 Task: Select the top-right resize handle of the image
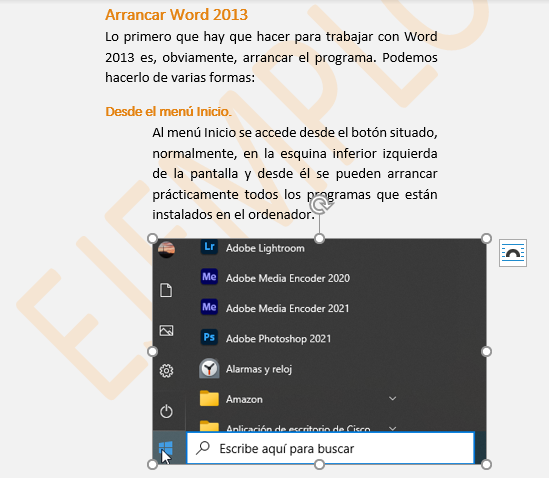click(x=486, y=238)
